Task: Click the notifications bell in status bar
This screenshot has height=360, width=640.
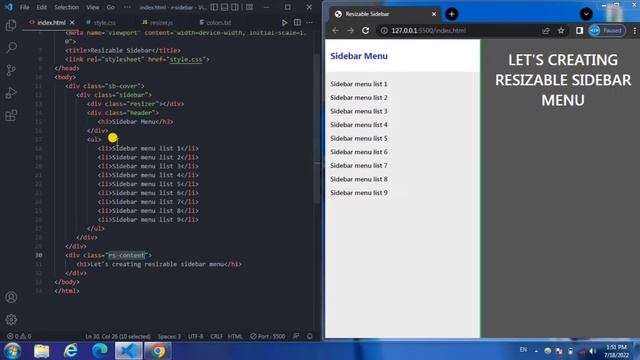Action: 309,336
